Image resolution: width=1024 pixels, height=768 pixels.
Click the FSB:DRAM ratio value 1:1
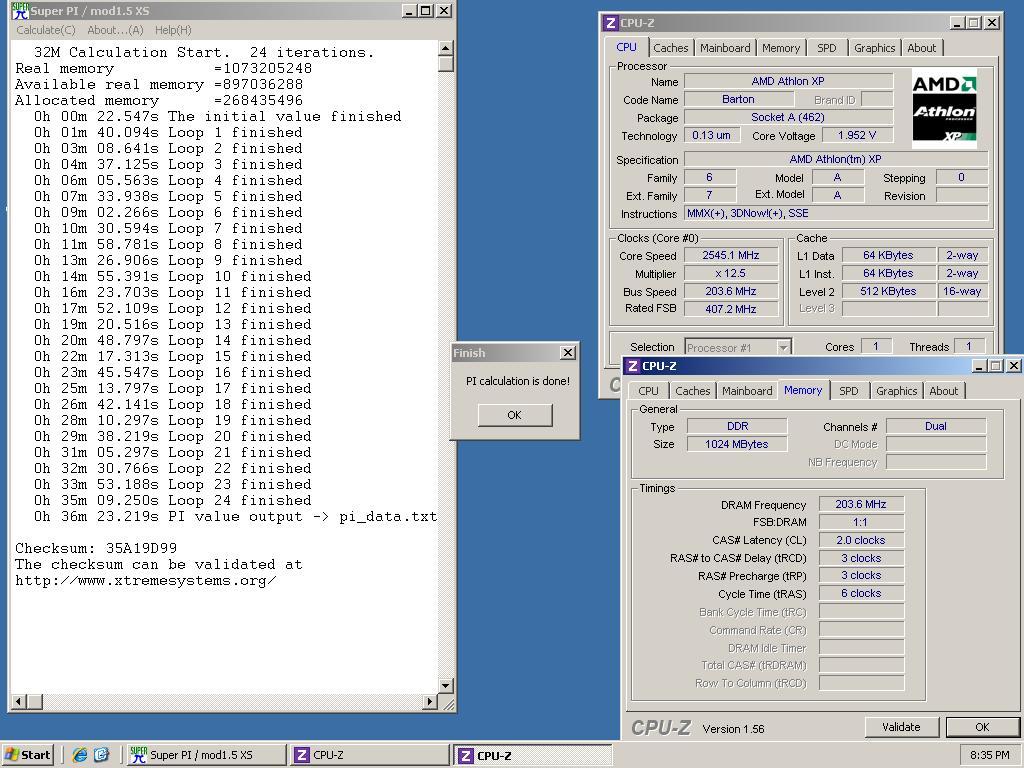point(861,522)
